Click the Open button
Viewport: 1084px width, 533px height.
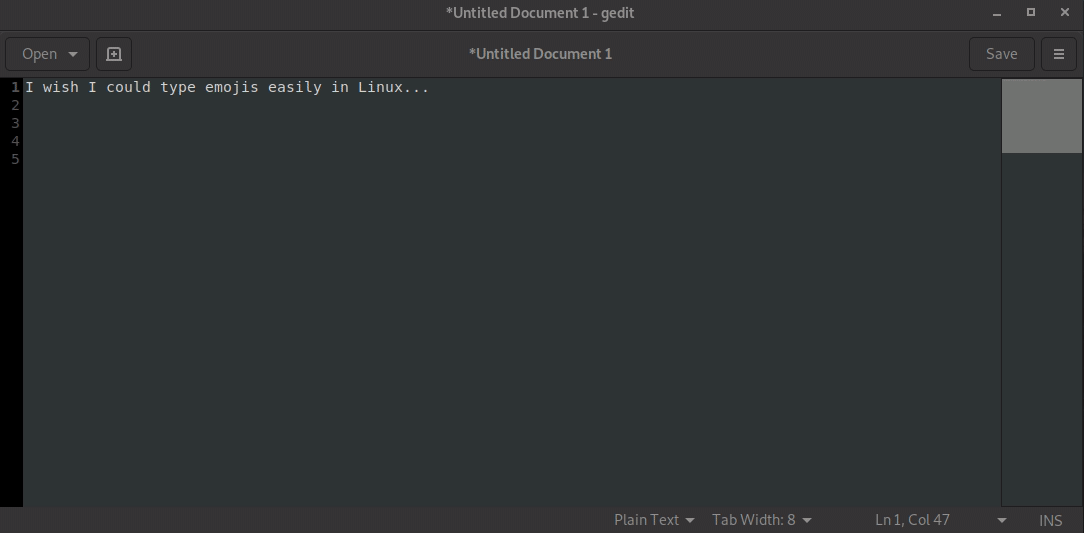(39, 54)
